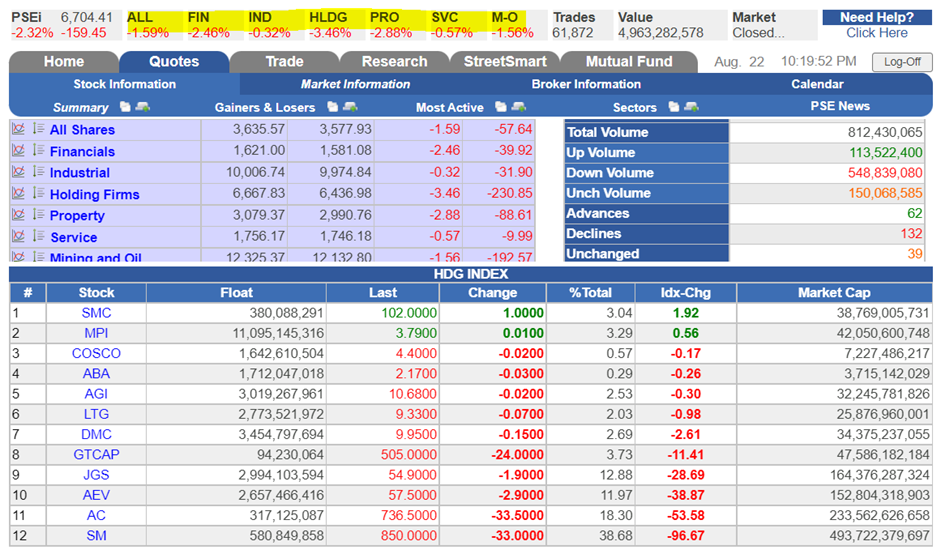Click the list icon beside Property
Screen dimensions: 941x554
[x=38, y=214]
